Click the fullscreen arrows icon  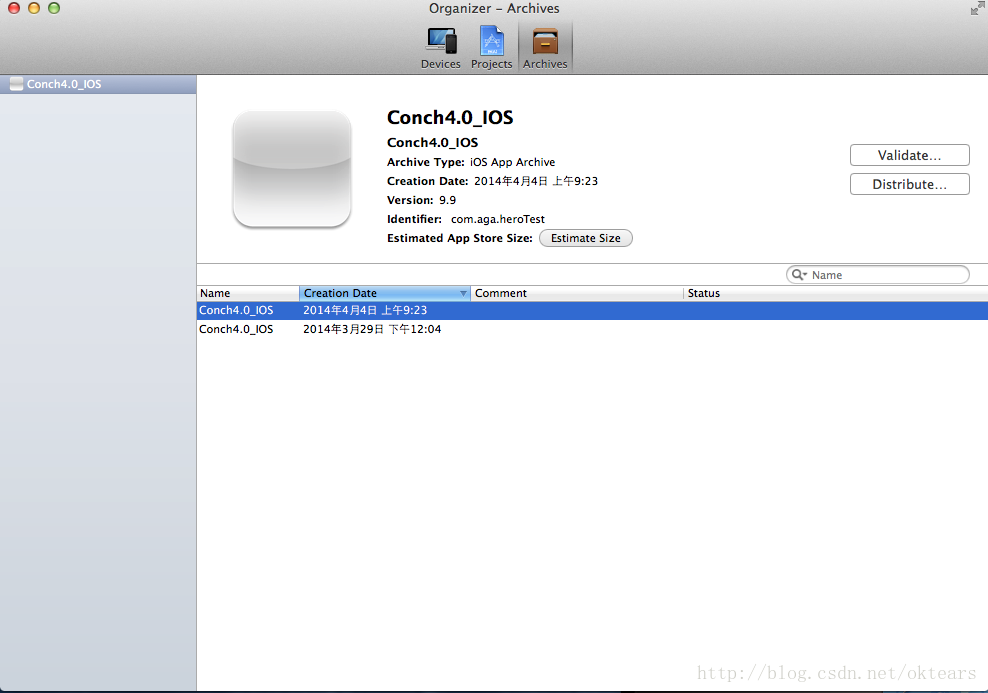pos(977,8)
